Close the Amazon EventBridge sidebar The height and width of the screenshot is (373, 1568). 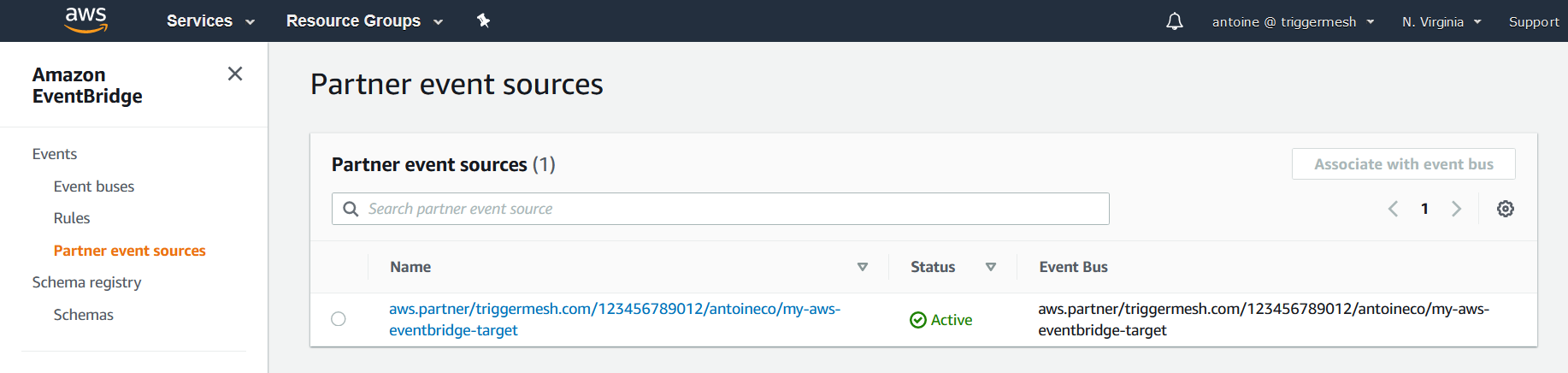pyautogui.click(x=235, y=74)
